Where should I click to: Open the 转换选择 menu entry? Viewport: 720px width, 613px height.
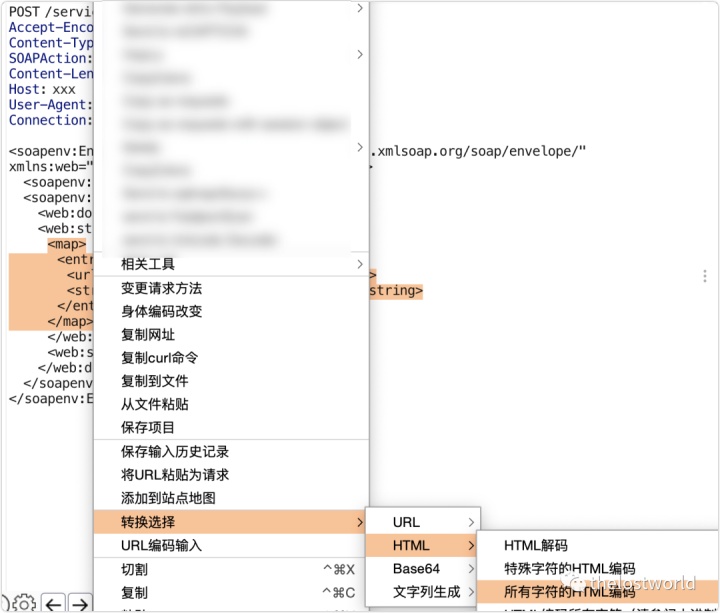(231, 522)
